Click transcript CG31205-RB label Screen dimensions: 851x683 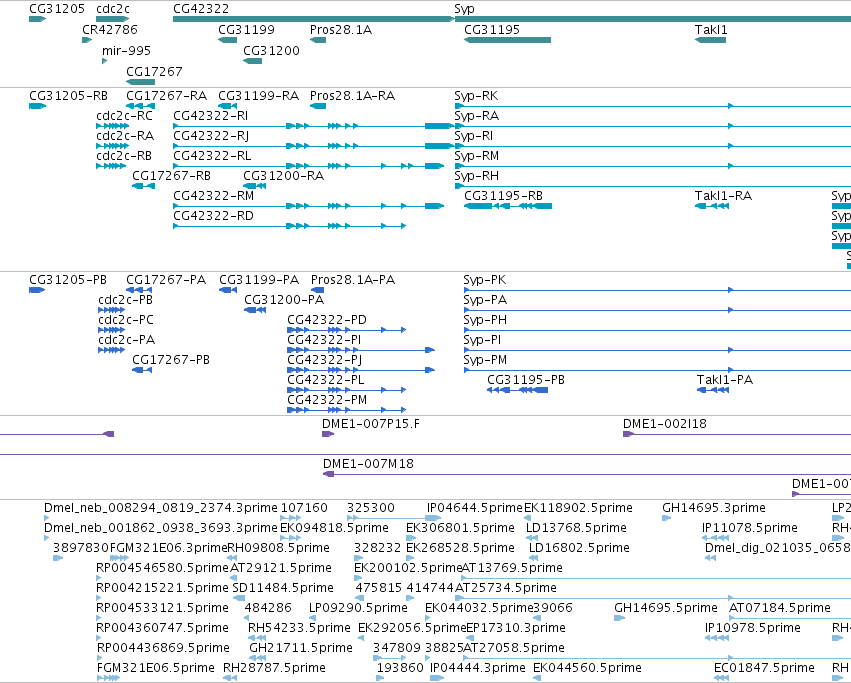pos(68,96)
